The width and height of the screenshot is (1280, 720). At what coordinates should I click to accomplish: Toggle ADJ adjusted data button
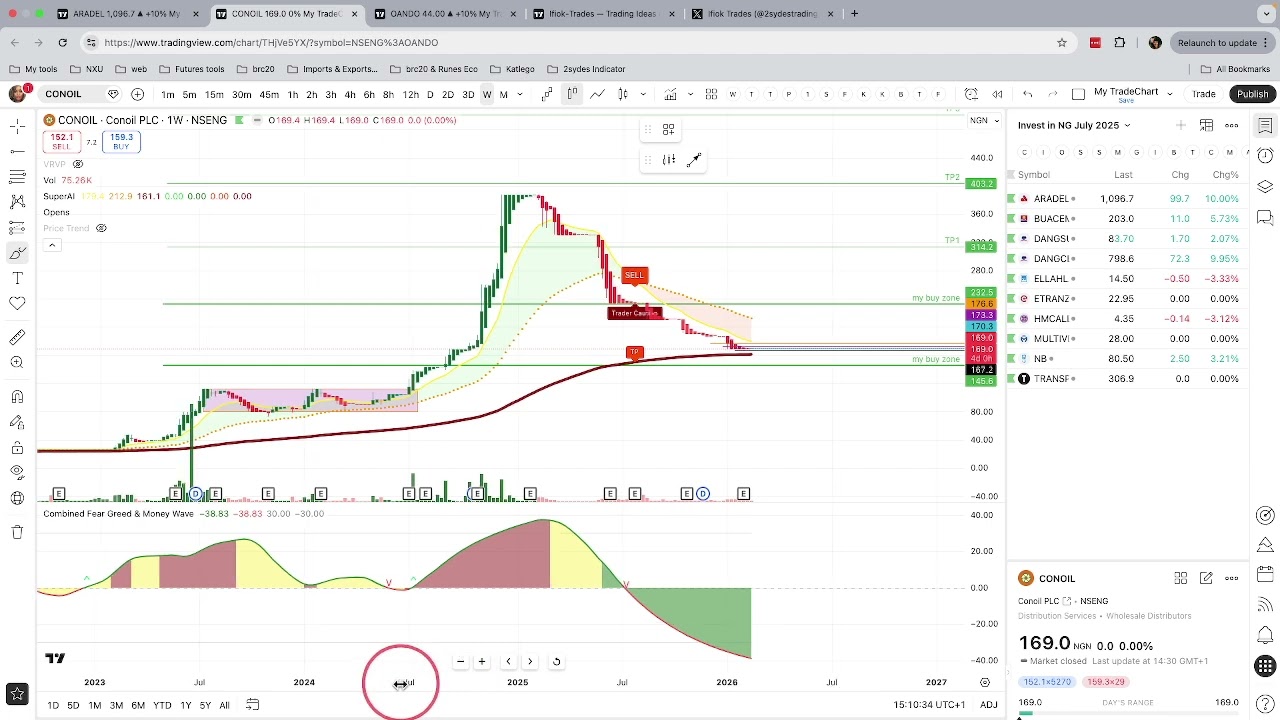988,705
